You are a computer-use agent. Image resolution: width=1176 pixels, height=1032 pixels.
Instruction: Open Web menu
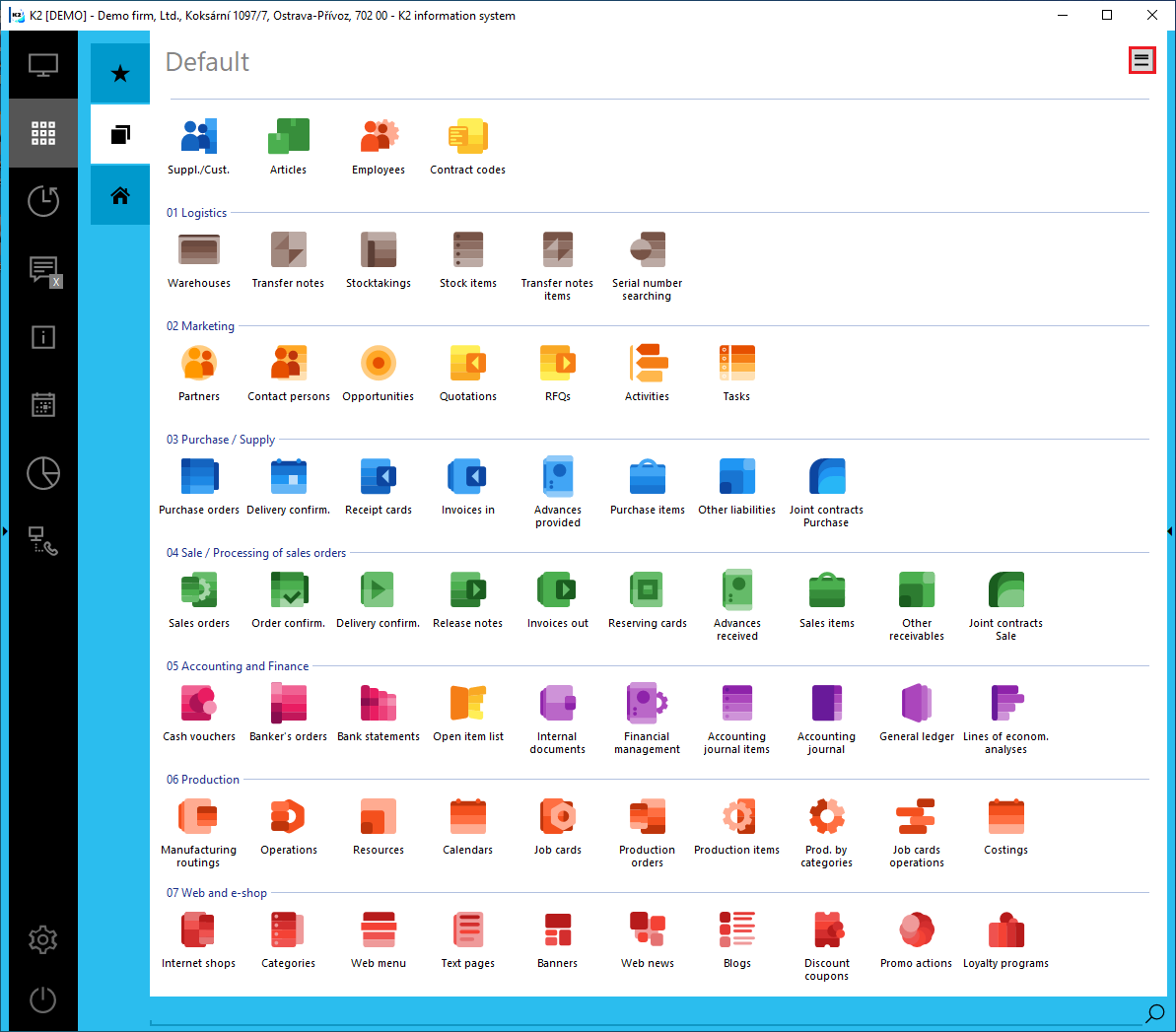point(378,939)
